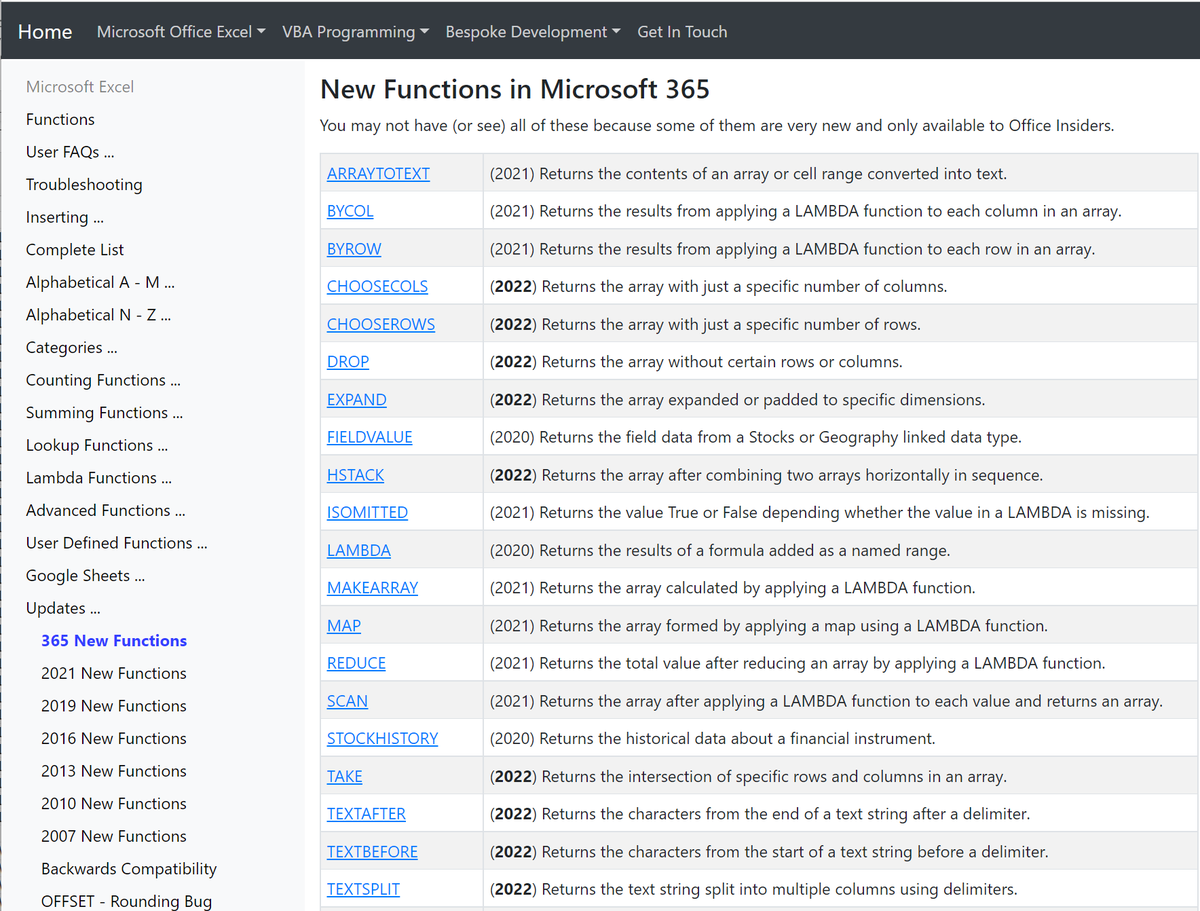Open the CHOOSEROWS function link
Viewport: 1200px width, 911px height.
coord(381,324)
